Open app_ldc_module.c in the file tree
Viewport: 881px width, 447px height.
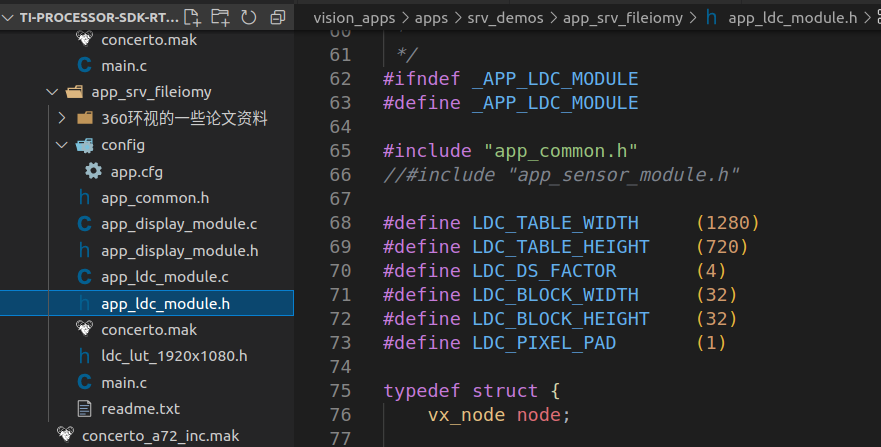point(165,277)
